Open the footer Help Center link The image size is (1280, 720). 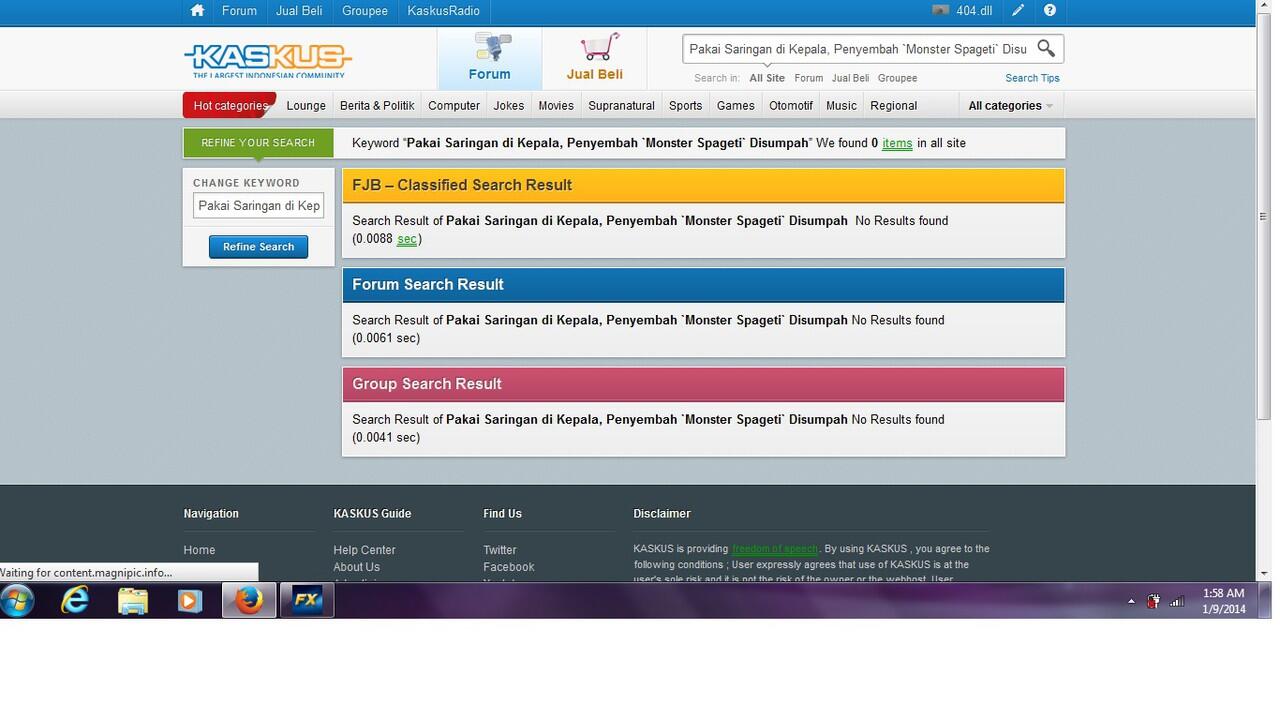point(364,550)
